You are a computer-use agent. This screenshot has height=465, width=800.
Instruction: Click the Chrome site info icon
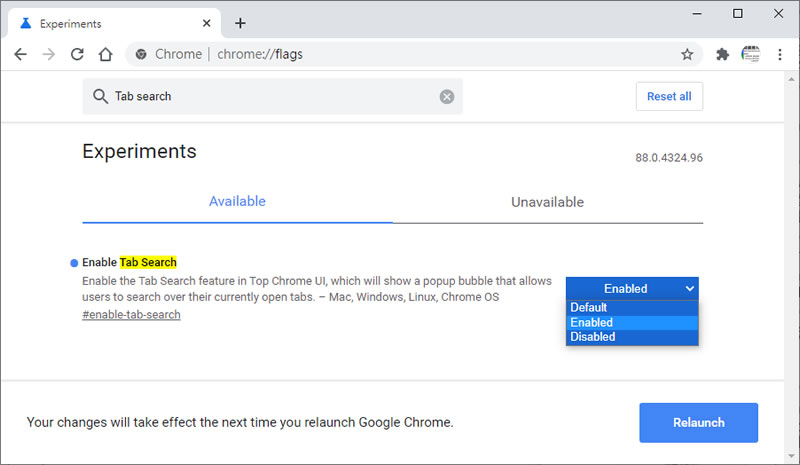coord(141,54)
